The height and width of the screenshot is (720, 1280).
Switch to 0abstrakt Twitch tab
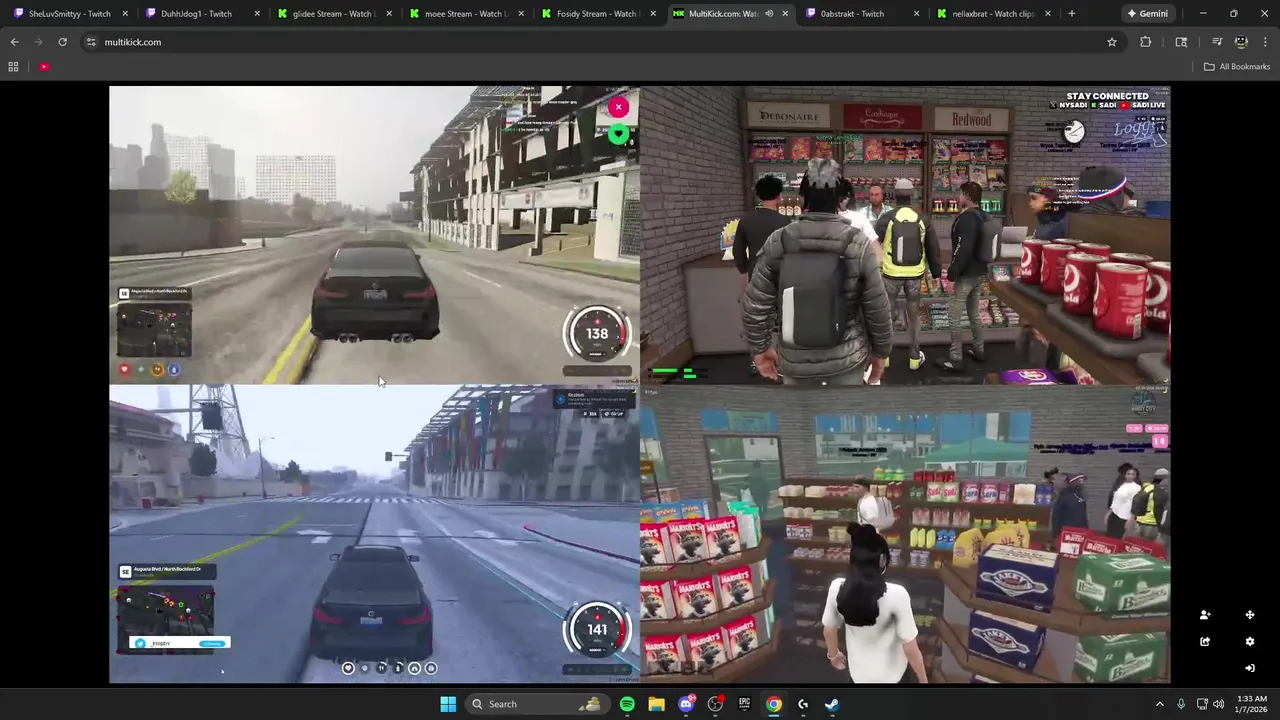pyautogui.click(x=856, y=14)
